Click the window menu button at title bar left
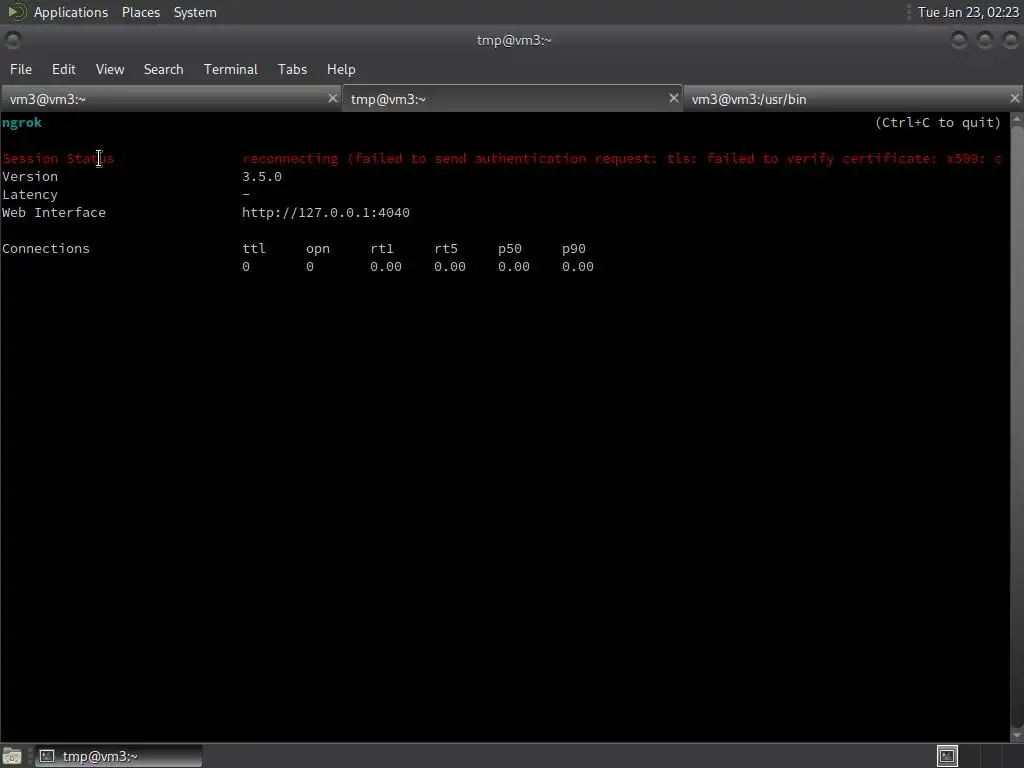The image size is (1024, 768). 12,40
